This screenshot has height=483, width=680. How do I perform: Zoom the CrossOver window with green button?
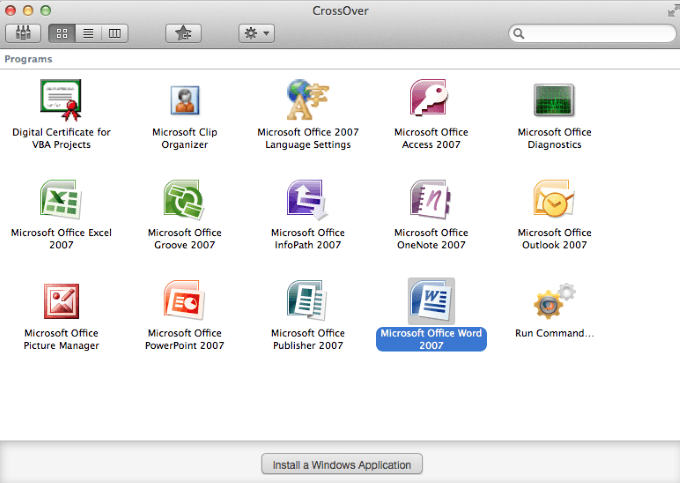(46, 10)
